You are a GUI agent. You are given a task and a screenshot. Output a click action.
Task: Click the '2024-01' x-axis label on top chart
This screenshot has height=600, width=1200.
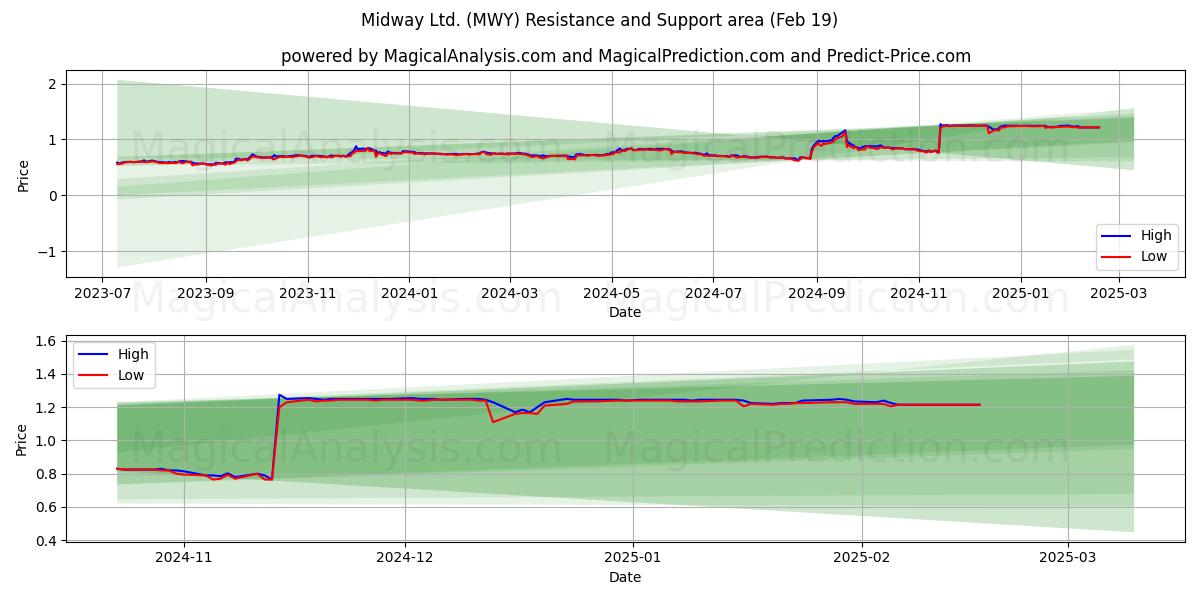click(x=409, y=295)
